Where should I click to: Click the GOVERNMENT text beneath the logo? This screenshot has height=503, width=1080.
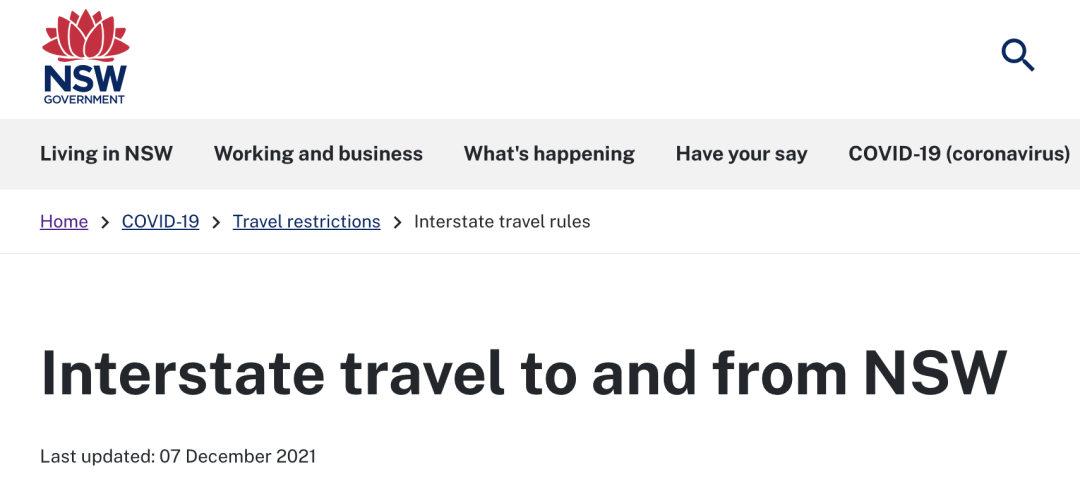(84, 99)
